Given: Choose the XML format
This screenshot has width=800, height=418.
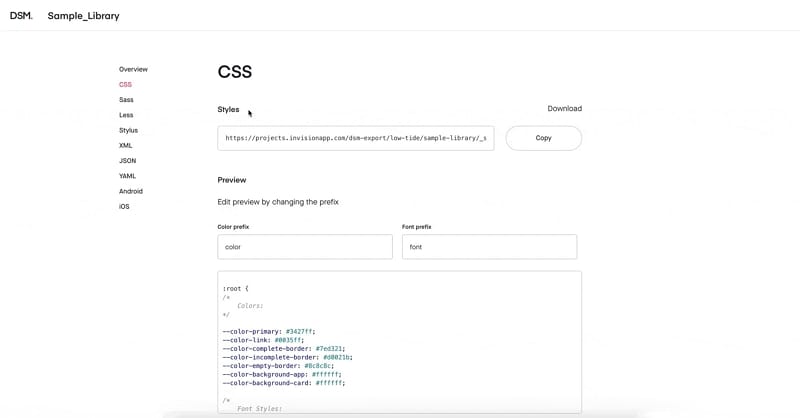Looking at the screenshot, I should pyautogui.click(x=125, y=145).
